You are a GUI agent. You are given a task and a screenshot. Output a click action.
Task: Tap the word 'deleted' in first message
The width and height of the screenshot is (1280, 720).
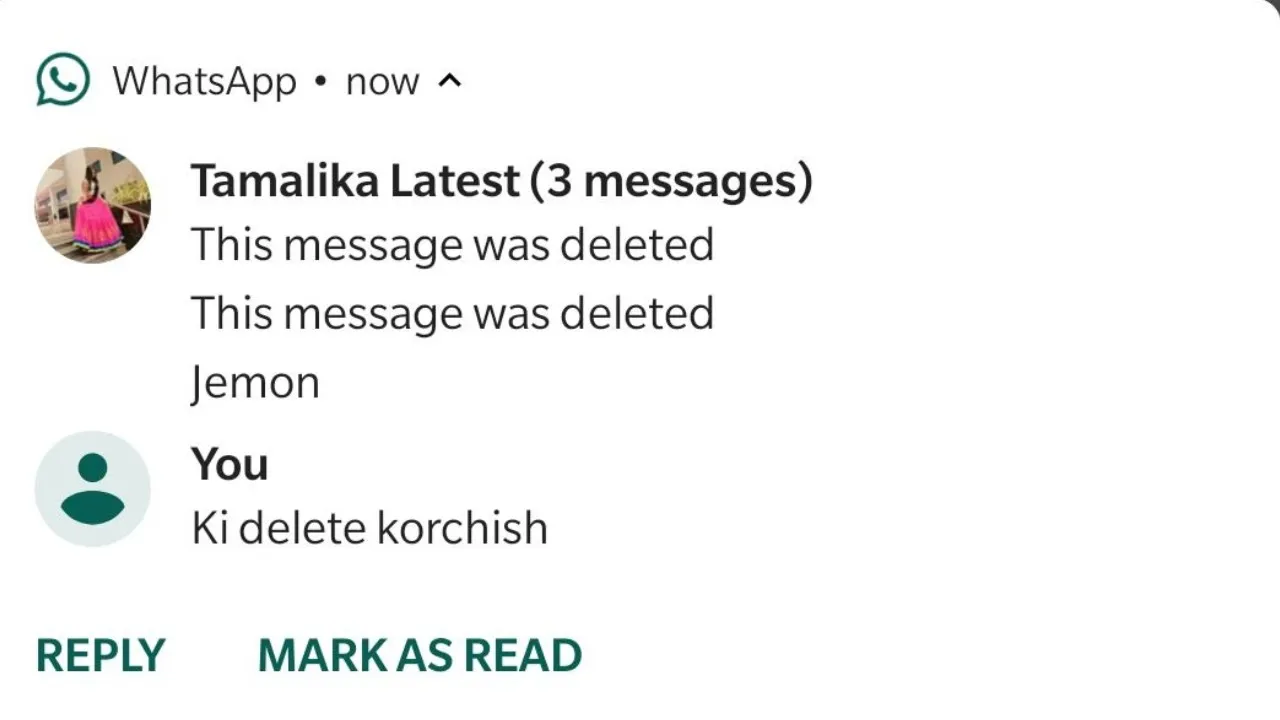pyautogui.click(x=636, y=245)
